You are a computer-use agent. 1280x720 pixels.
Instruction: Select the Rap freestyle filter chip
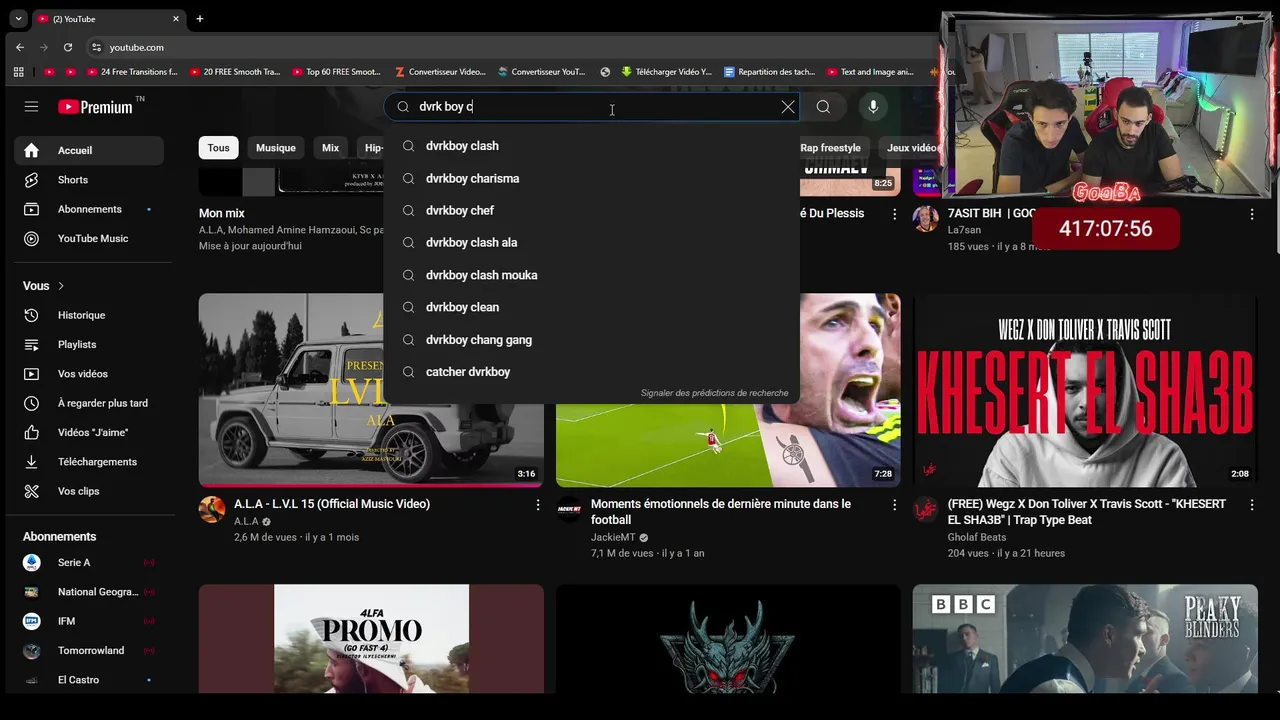click(x=830, y=148)
